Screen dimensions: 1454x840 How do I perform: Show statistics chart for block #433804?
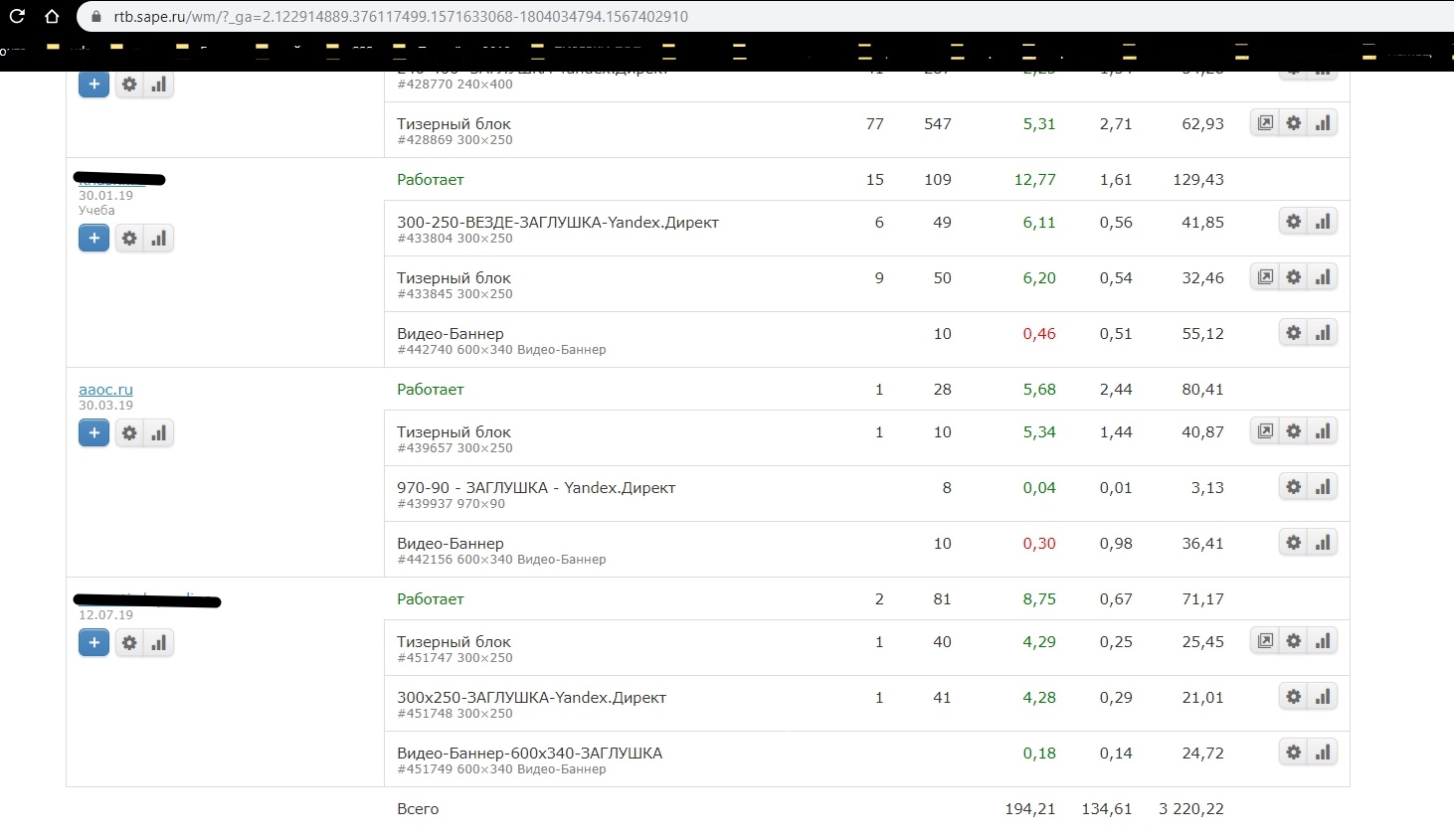coord(1323,222)
